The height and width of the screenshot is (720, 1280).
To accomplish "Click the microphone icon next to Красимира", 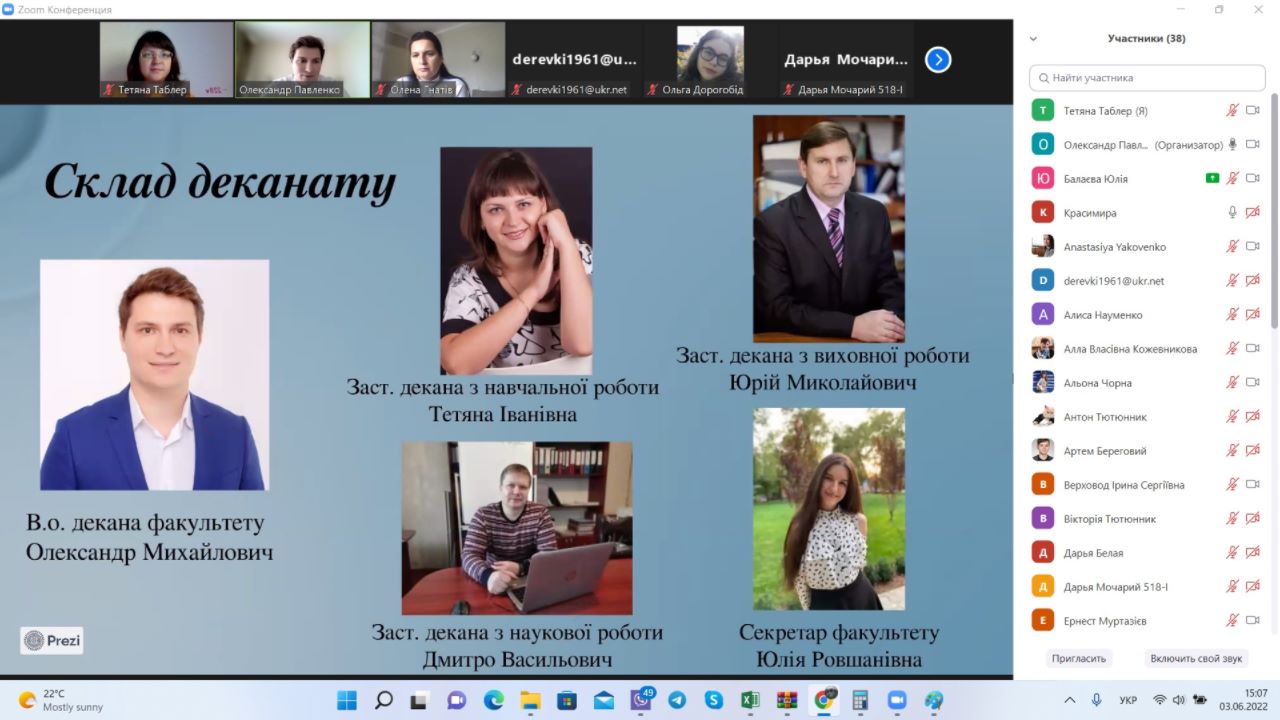I will point(1233,213).
